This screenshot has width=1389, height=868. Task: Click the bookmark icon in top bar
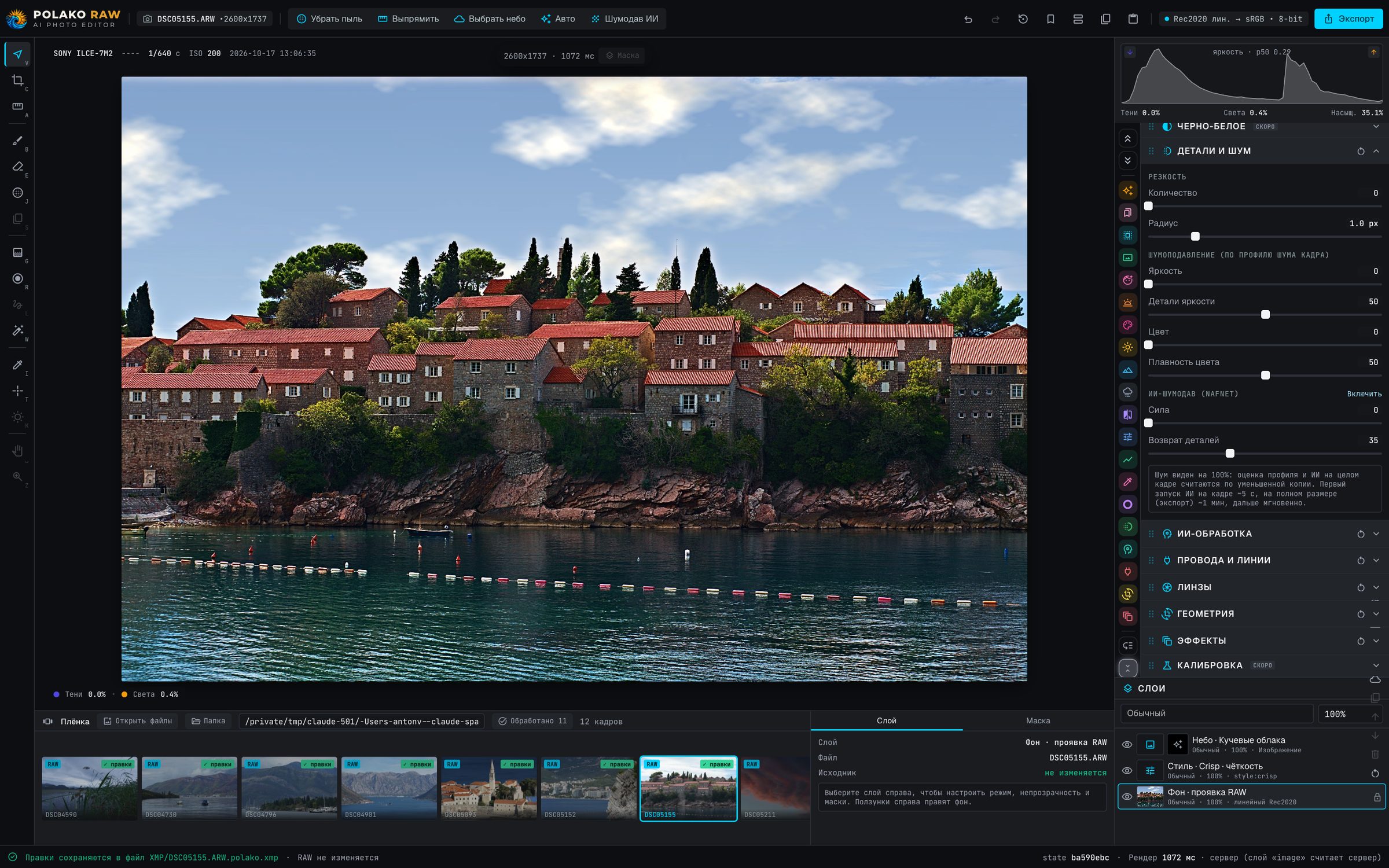(1050, 19)
